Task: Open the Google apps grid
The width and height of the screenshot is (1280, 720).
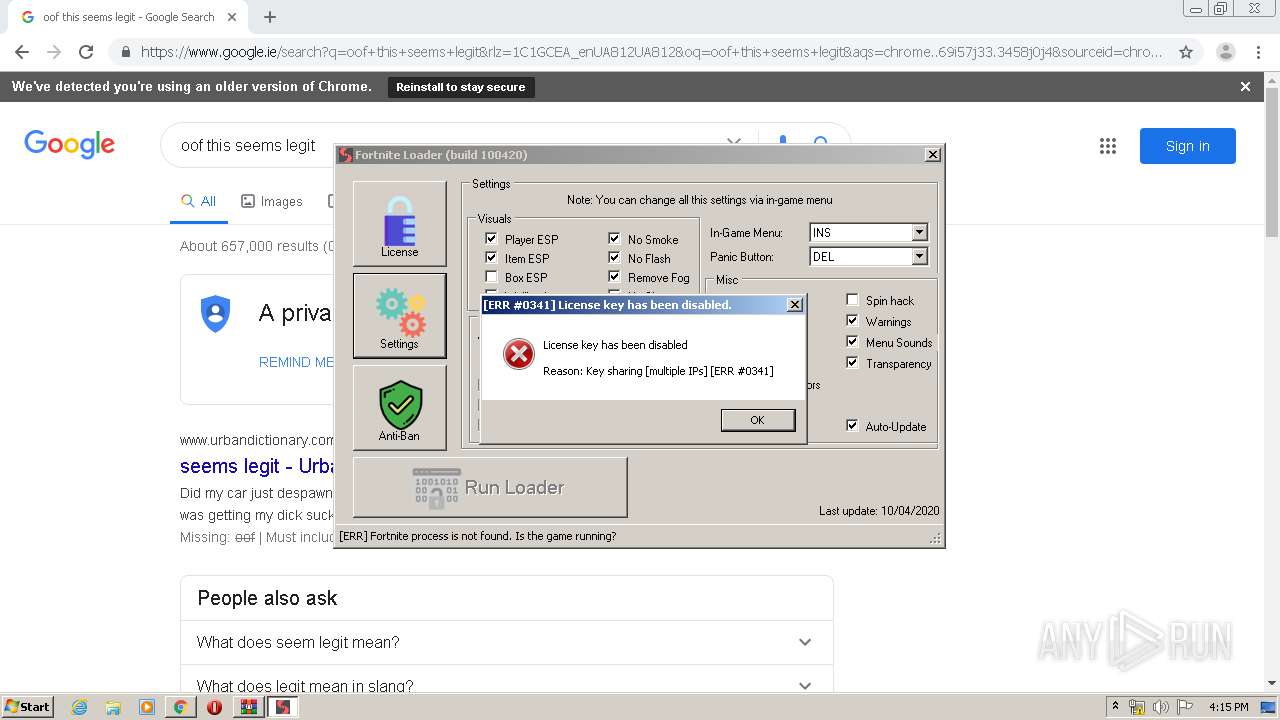Action: point(1108,146)
